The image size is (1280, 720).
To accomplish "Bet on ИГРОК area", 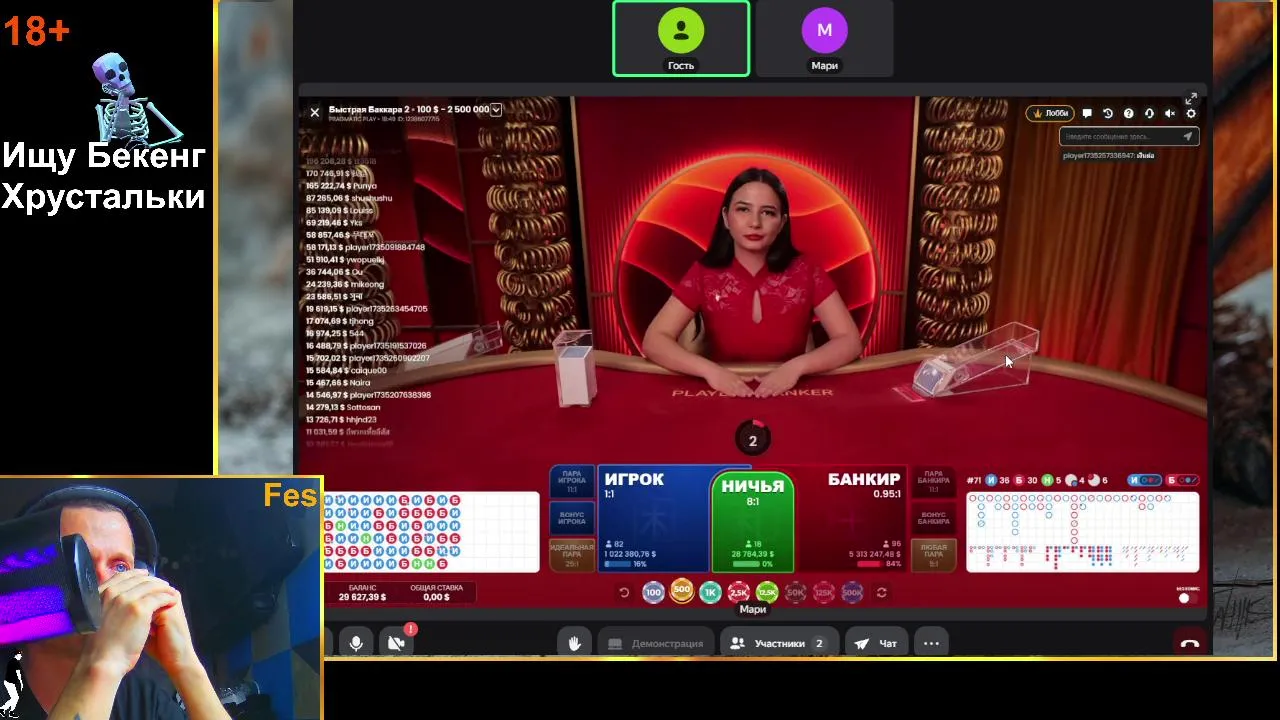I will [x=656, y=519].
